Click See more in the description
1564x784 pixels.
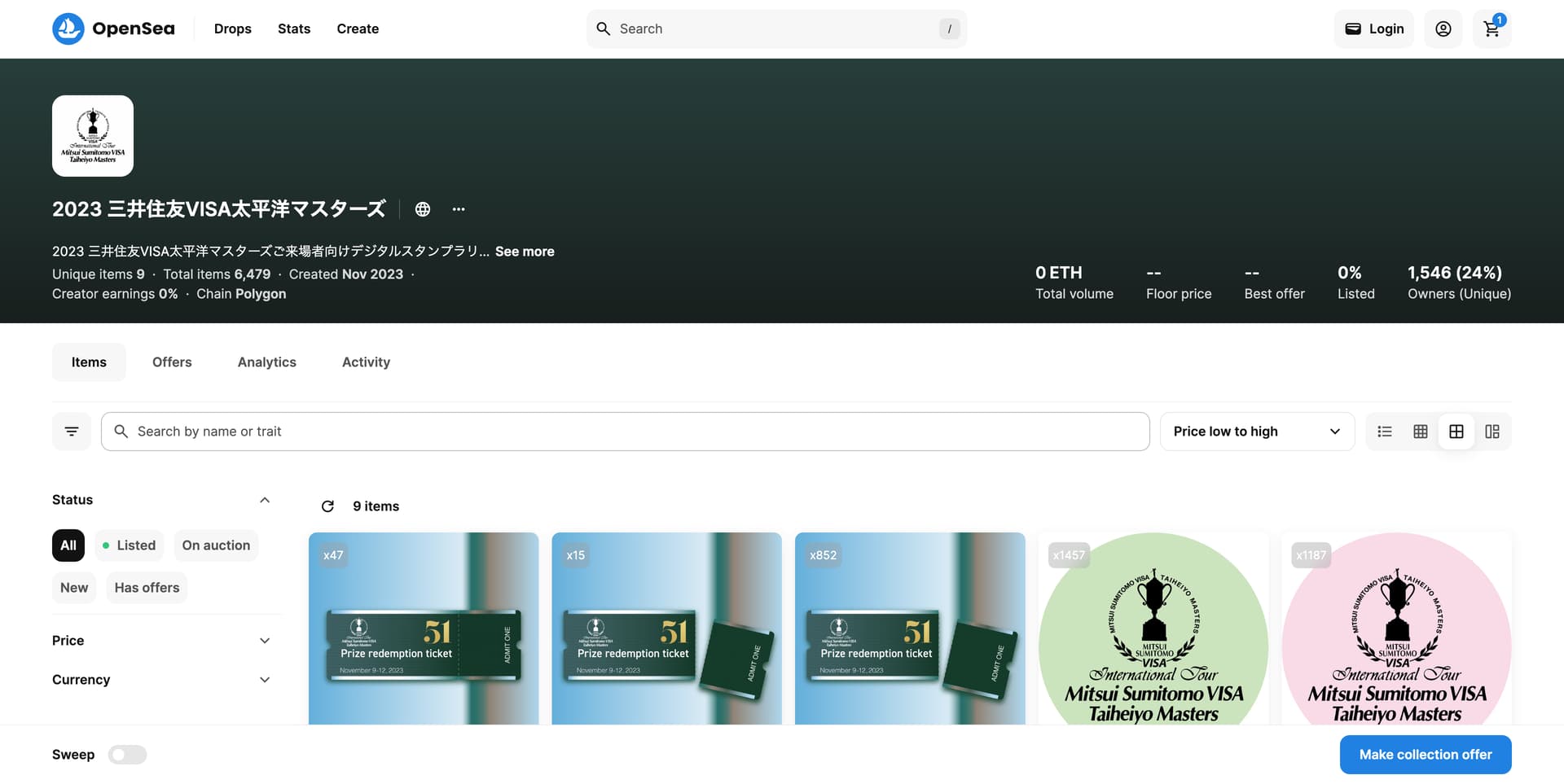pos(525,252)
